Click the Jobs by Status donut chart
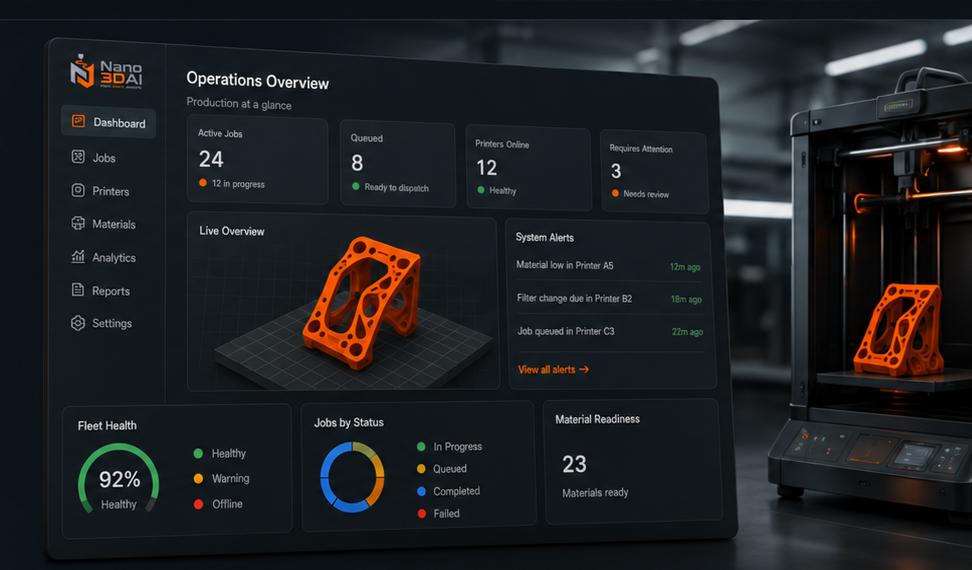Screen dimensions: 972x570 pos(352,477)
